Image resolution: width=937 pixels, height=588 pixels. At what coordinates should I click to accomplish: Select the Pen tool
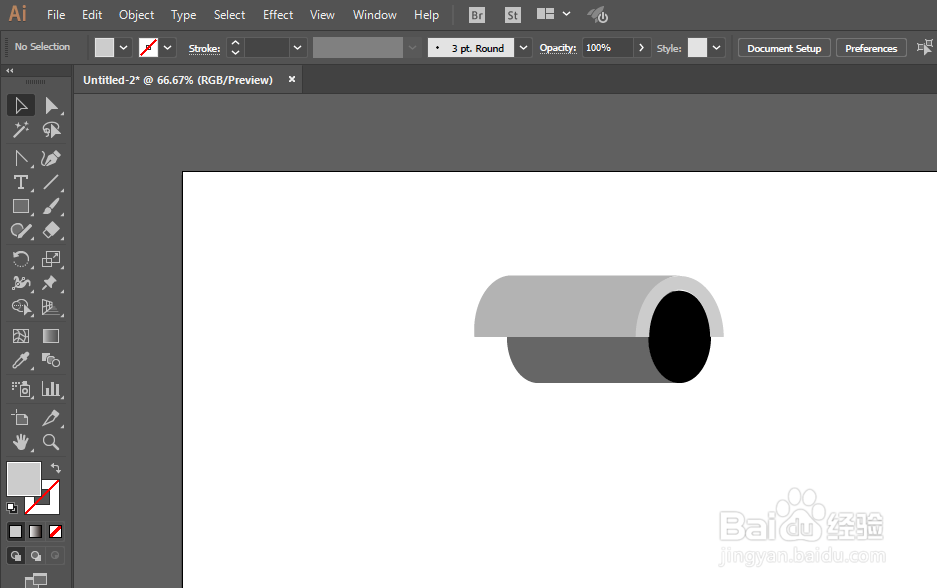pyautogui.click(x=51, y=158)
